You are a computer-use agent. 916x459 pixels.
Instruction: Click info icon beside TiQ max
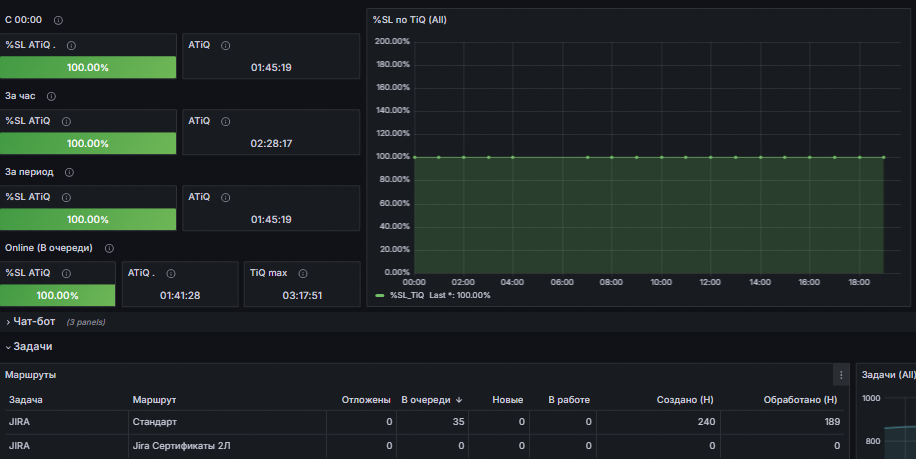point(303,273)
